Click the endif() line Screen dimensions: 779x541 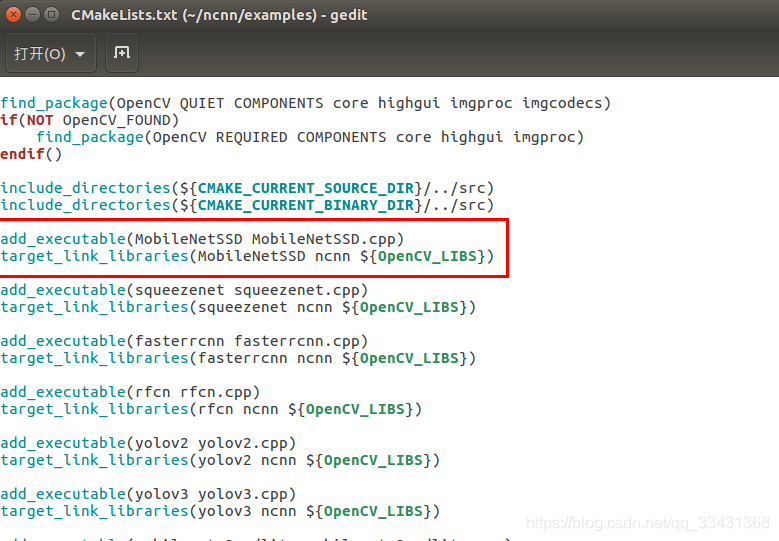(x=31, y=154)
